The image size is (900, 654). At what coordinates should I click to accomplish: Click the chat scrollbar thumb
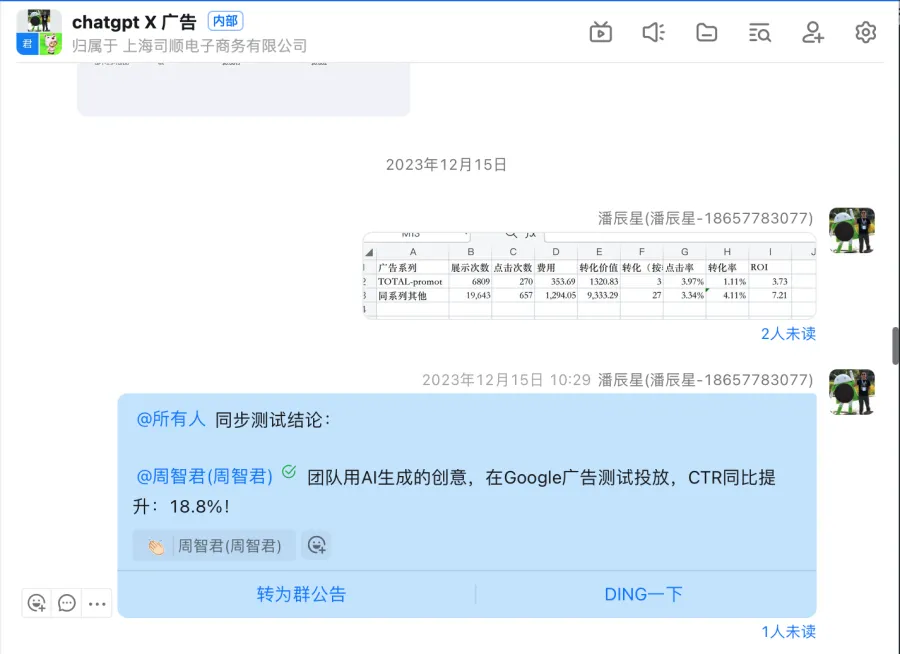895,345
